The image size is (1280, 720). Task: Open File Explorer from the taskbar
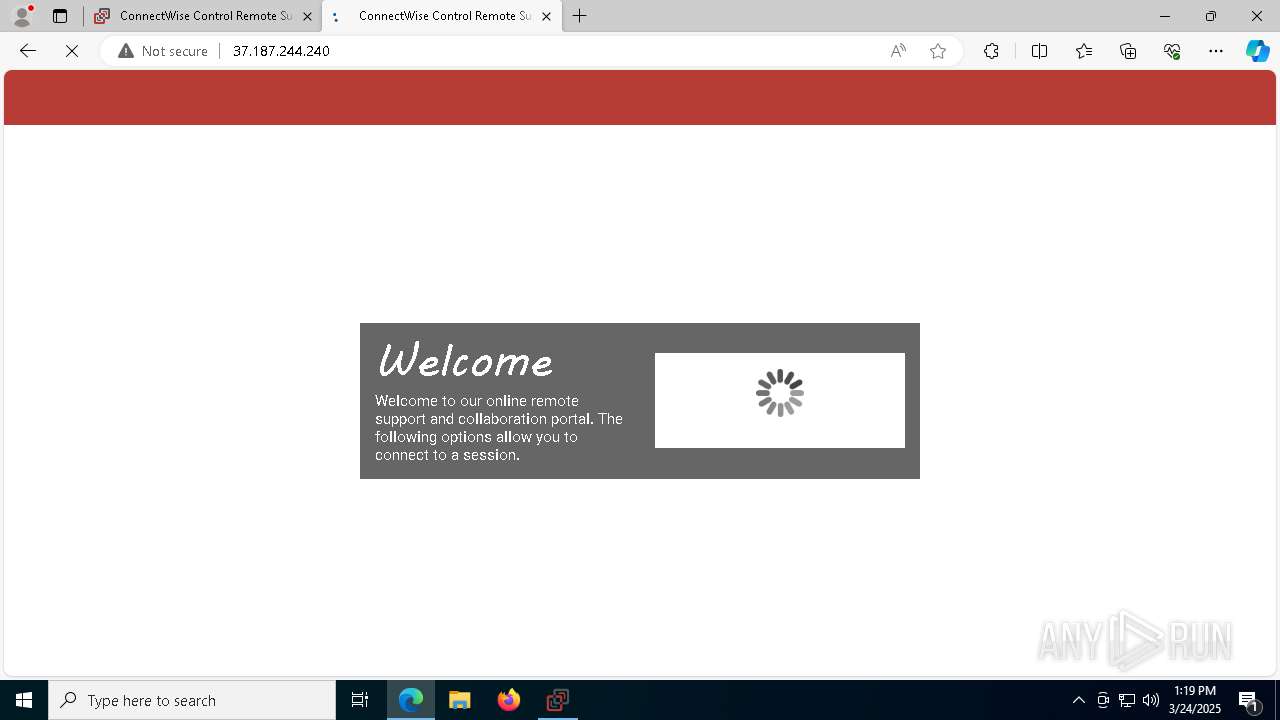pos(460,700)
